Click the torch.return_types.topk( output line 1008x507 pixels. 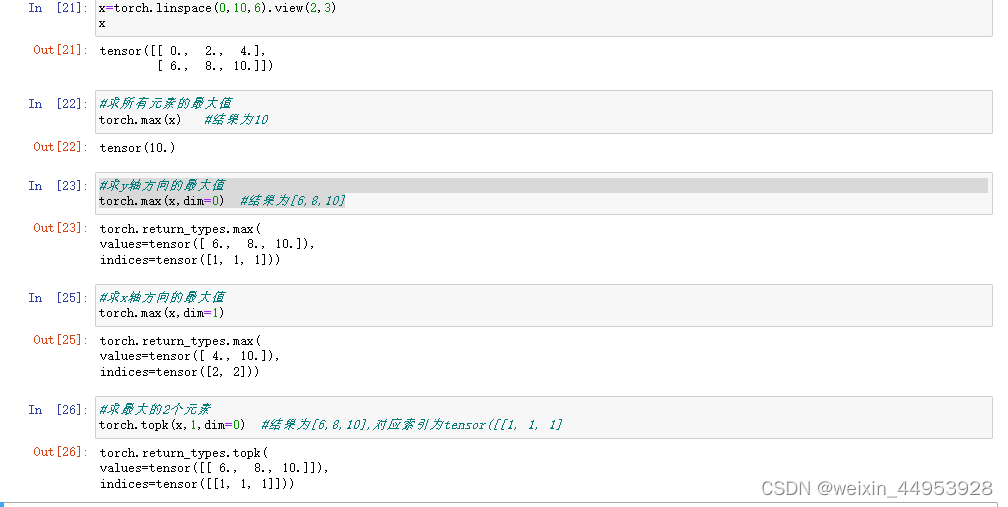(184, 453)
